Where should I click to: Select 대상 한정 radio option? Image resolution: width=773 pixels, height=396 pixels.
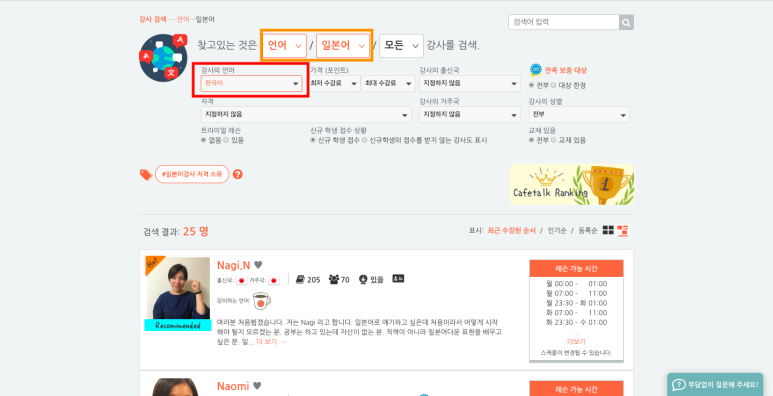pyautogui.click(x=553, y=85)
